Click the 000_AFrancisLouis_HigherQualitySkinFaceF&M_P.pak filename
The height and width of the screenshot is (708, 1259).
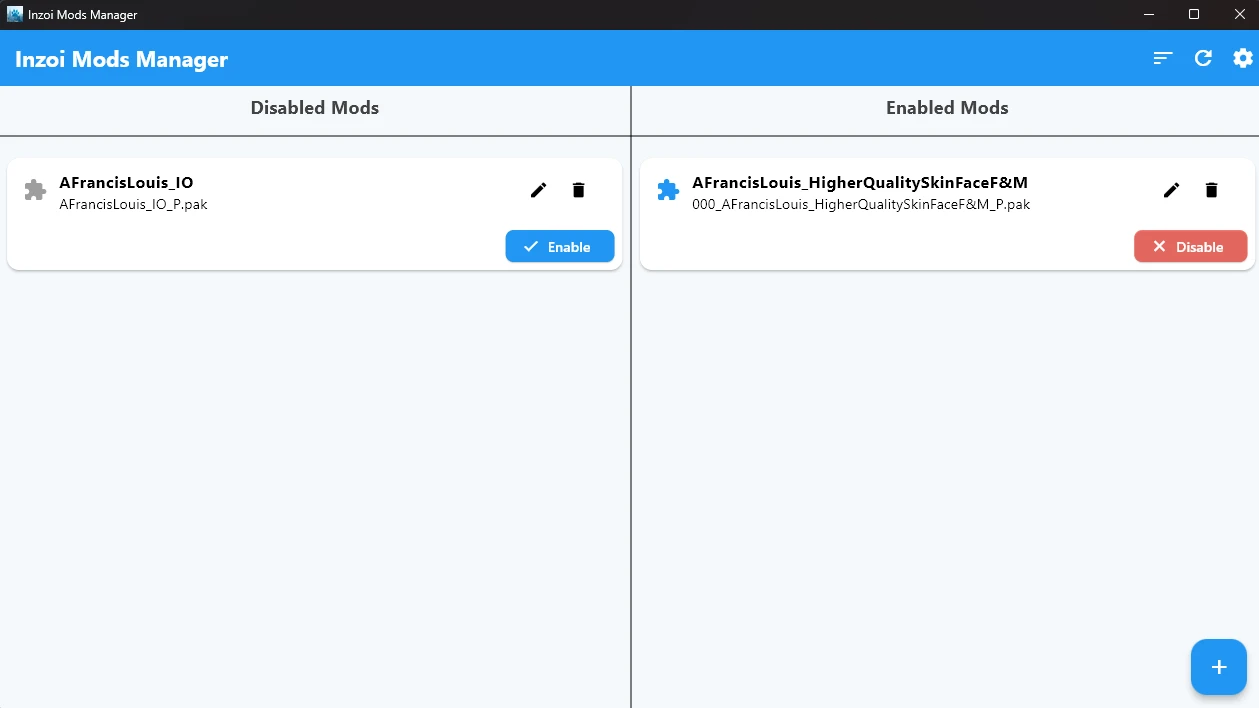click(860, 204)
